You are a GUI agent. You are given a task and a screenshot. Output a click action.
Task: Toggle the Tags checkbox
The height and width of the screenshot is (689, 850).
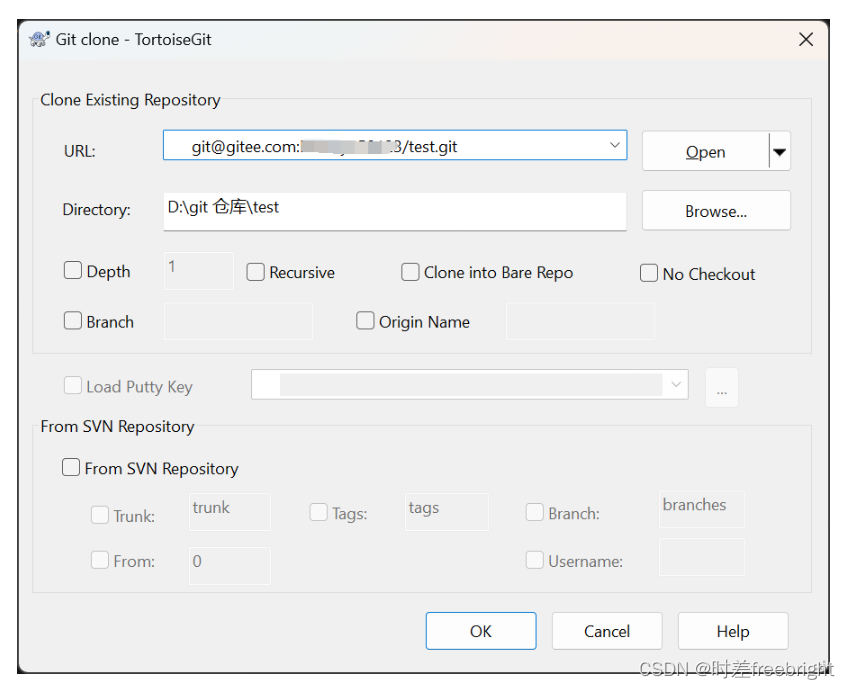318,512
